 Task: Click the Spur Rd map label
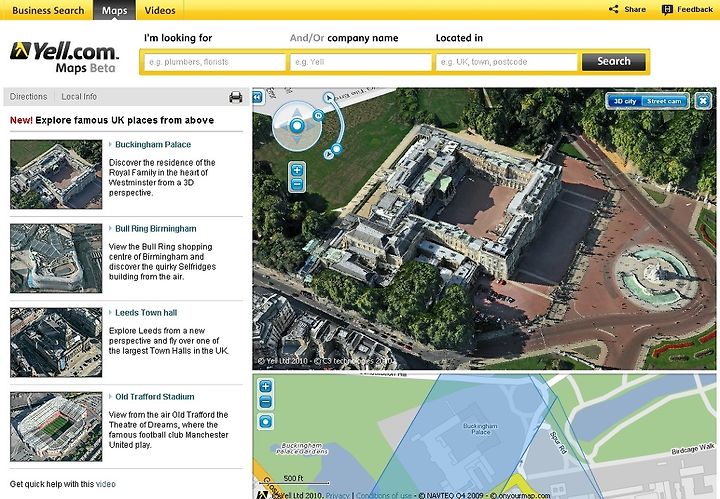(x=558, y=443)
